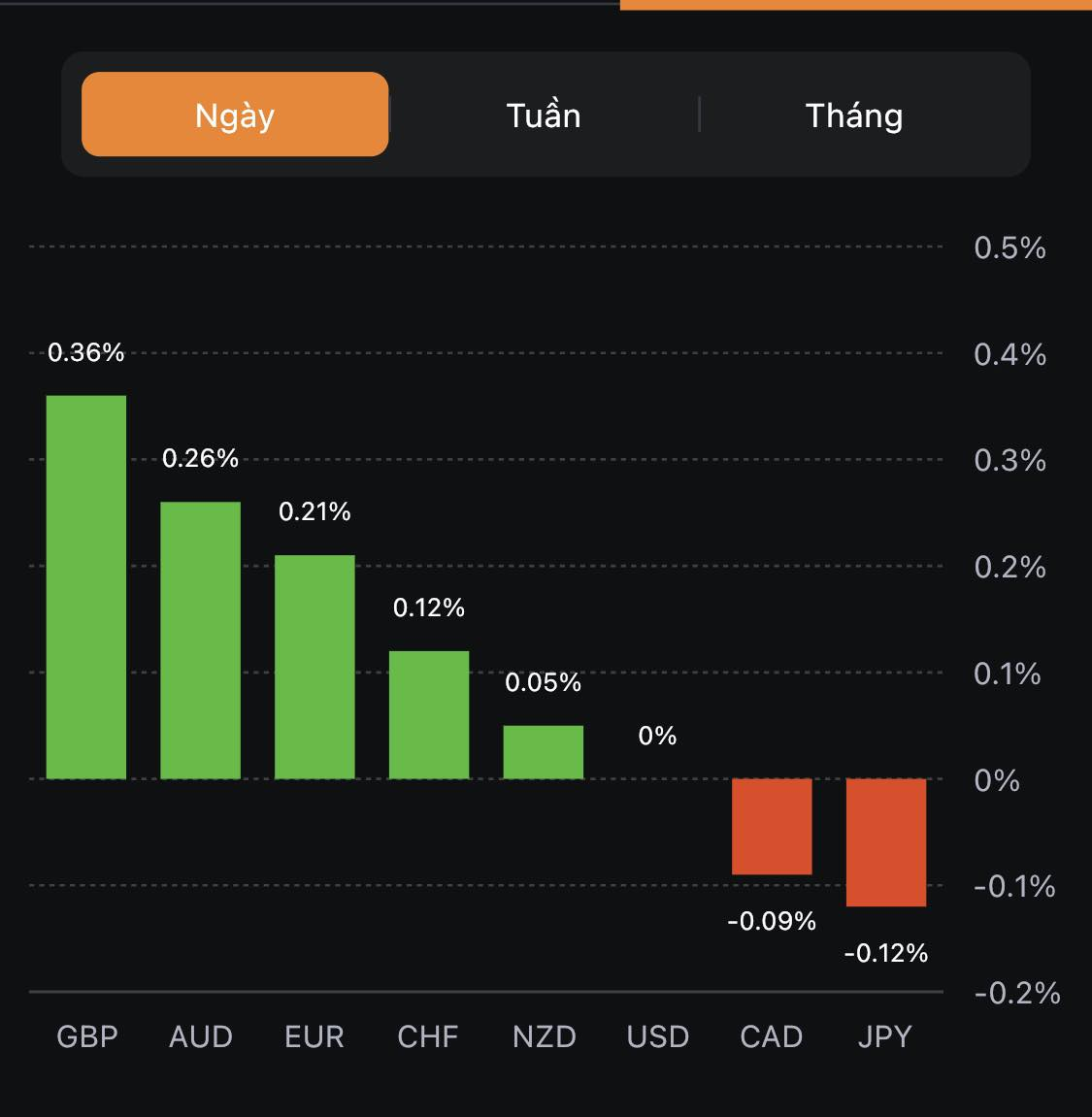Click the green GBP bar
The width and height of the screenshot is (1092, 1117).
tap(86, 586)
